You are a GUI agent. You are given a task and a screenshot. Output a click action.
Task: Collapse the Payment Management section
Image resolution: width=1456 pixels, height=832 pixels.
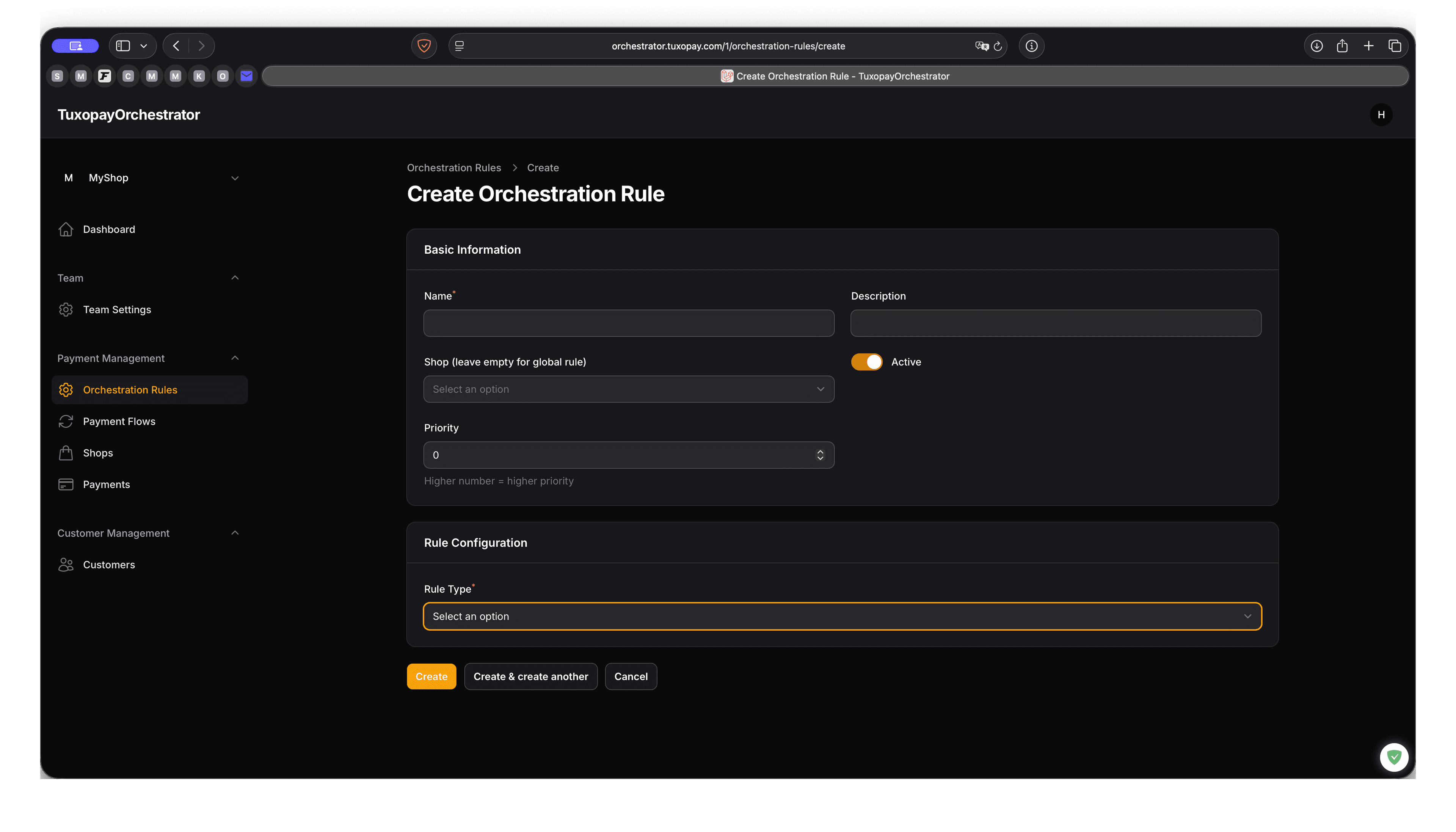coord(234,358)
